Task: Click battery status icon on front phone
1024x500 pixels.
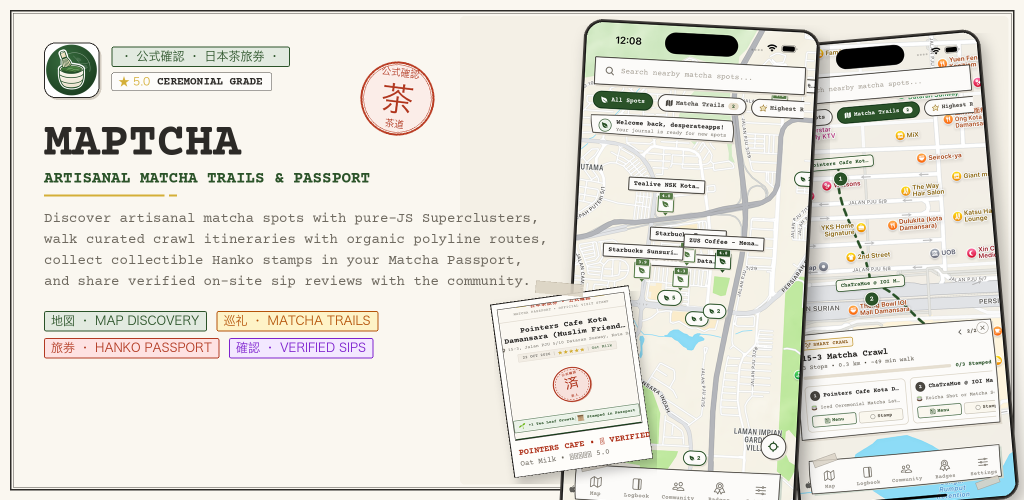Action: pos(789,48)
